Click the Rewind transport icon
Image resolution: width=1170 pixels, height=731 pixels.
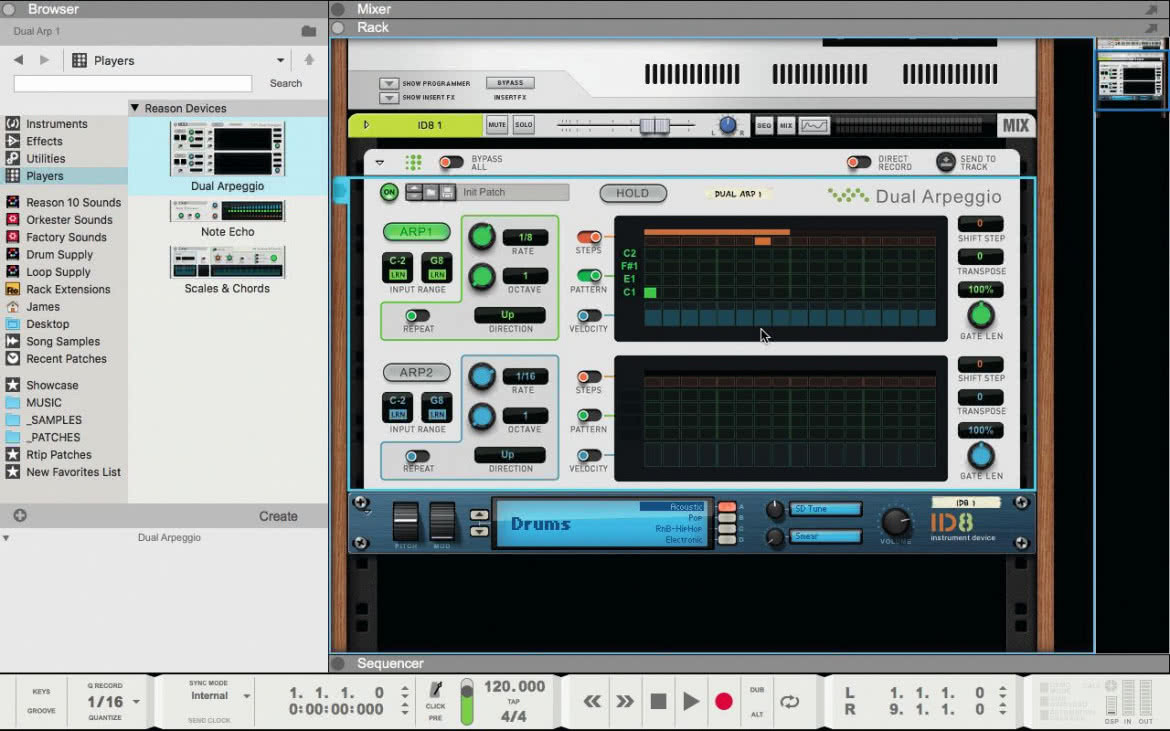592,701
